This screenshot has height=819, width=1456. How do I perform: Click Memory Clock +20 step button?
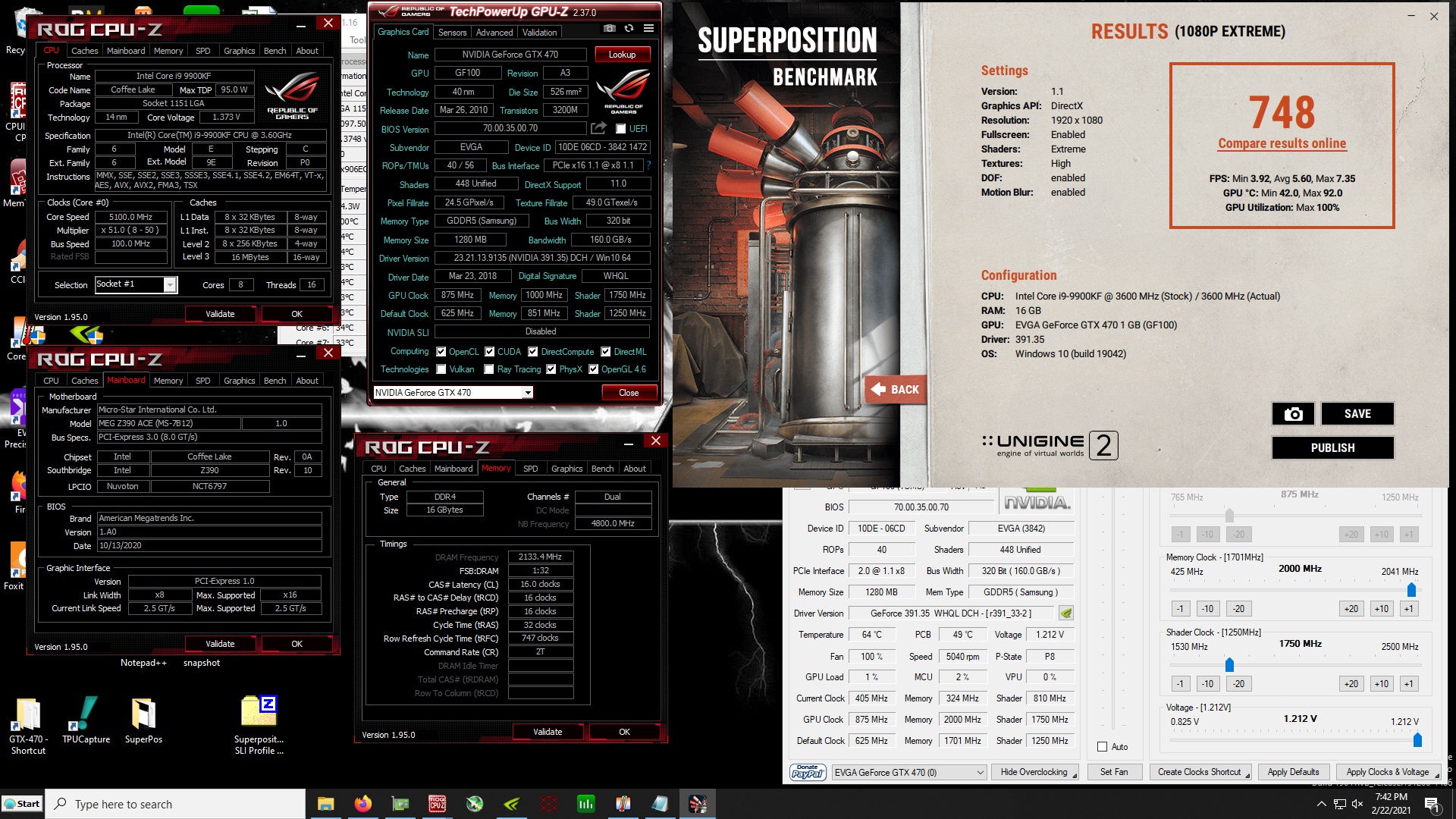click(x=1351, y=609)
